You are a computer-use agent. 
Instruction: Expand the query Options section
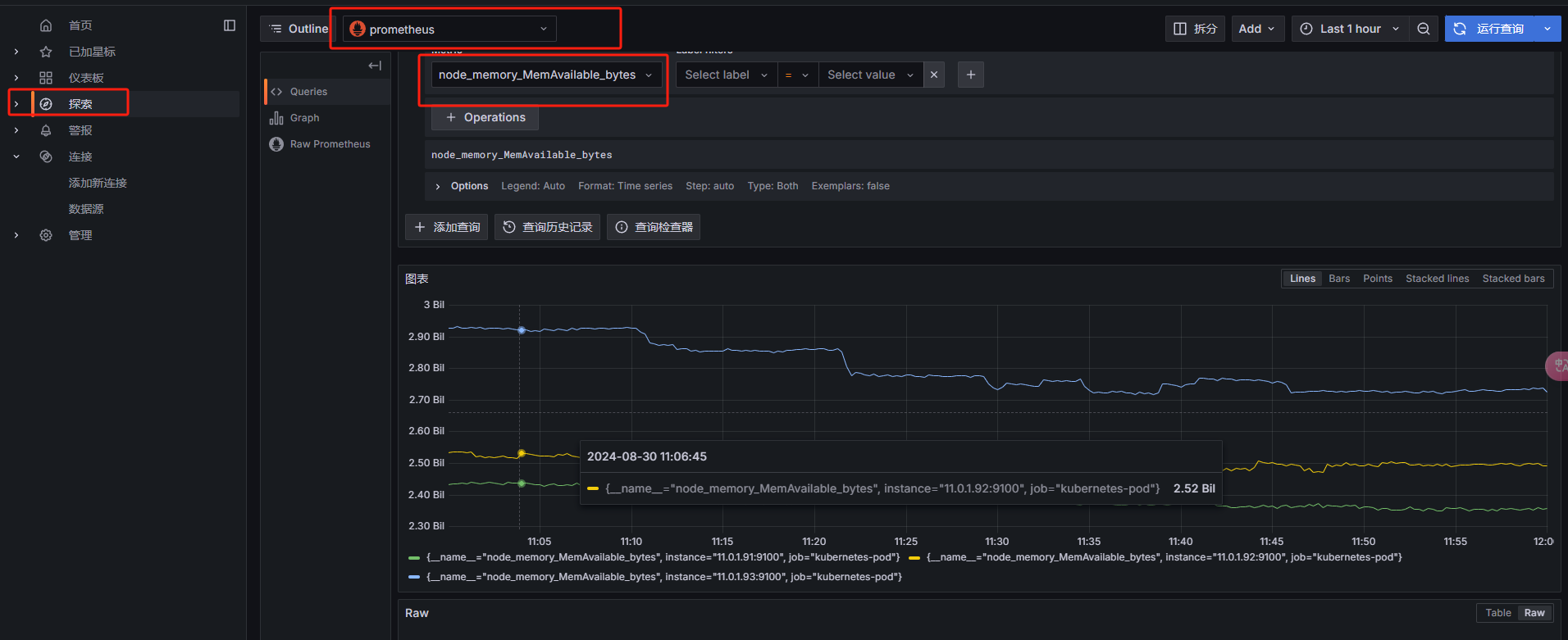click(438, 186)
